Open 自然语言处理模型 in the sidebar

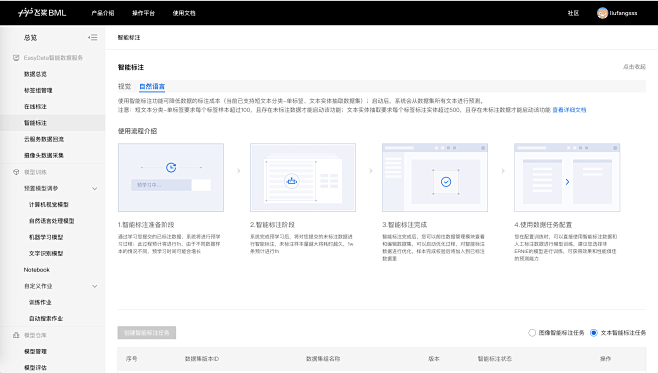tap(52, 221)
